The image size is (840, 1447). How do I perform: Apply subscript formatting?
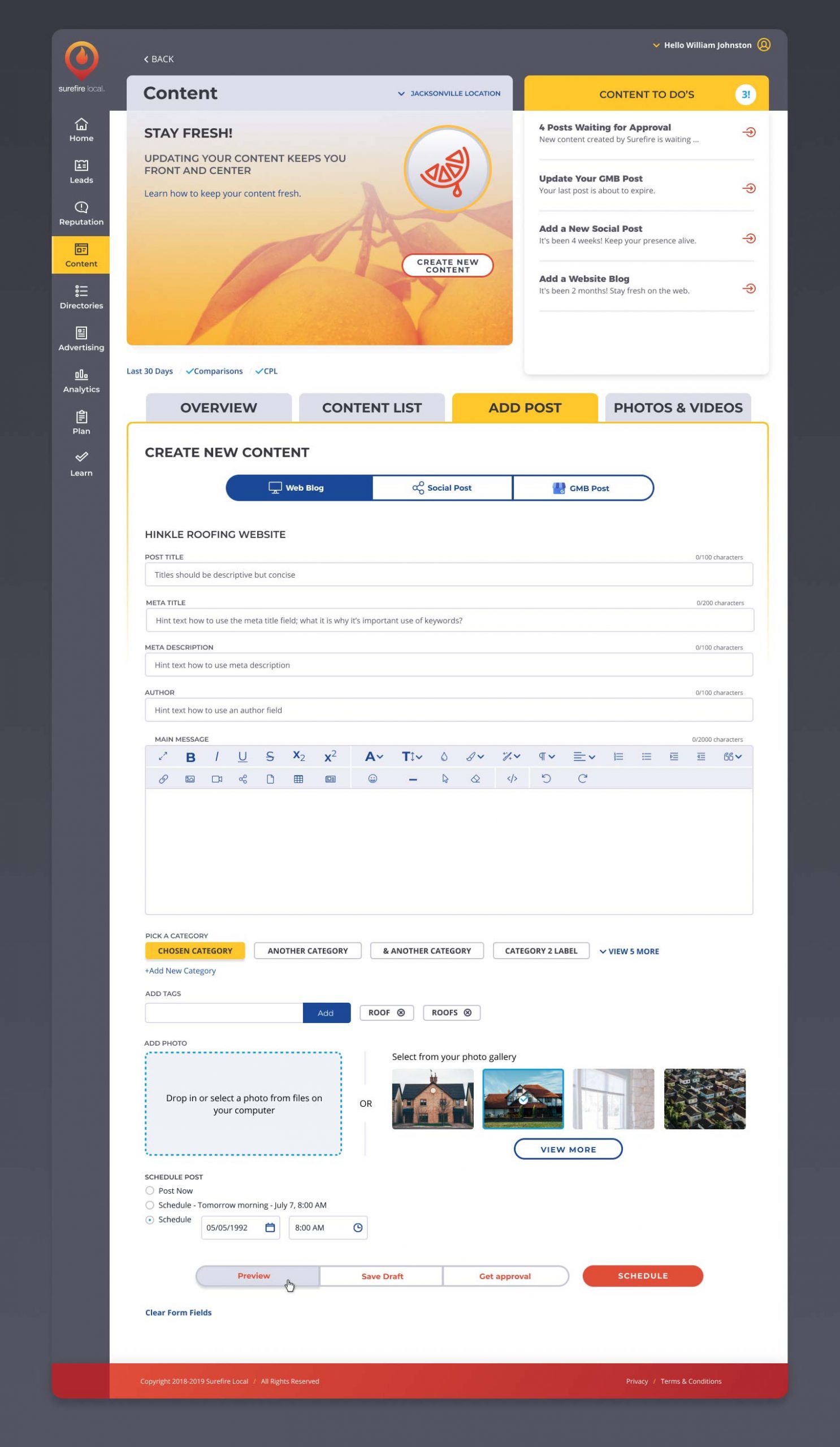(299, 757)
